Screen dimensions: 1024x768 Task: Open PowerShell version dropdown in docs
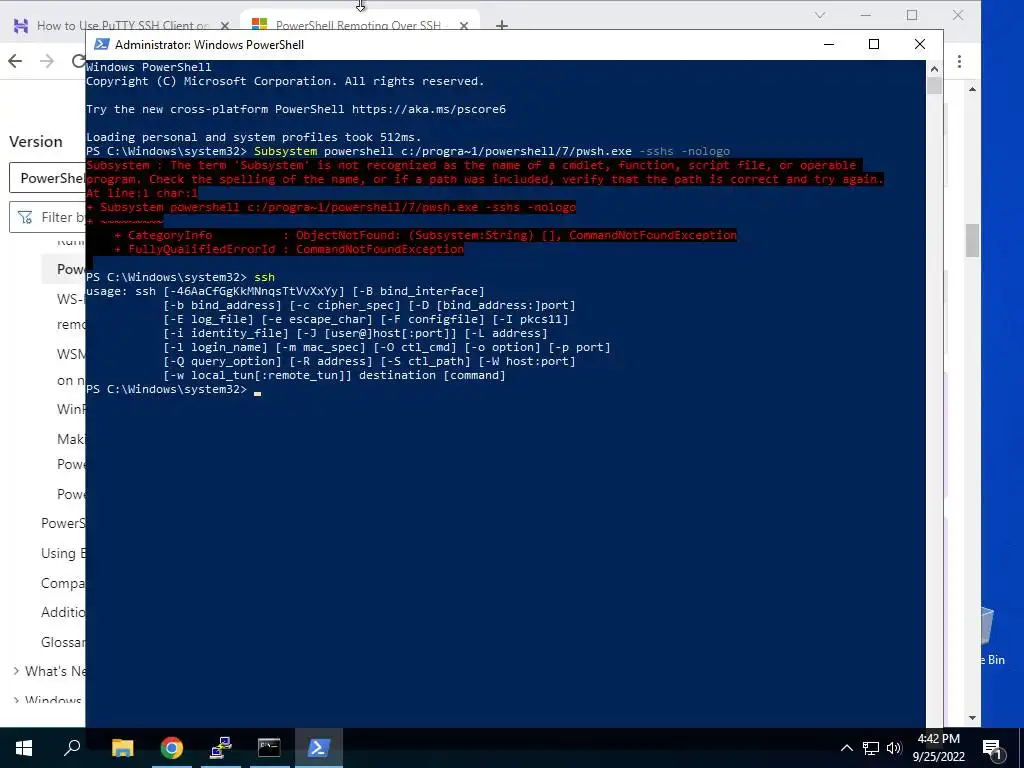(47, 178)
